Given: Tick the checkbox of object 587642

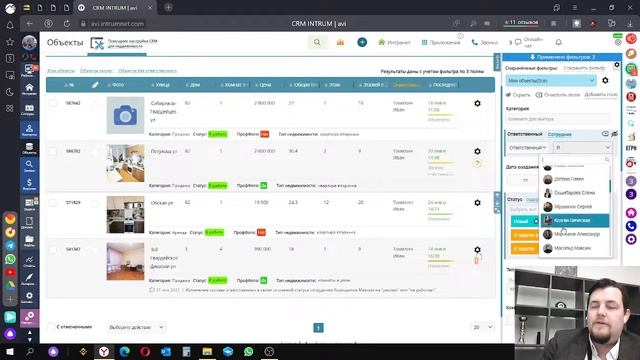Looking at the screenshot, I should tap(53, 103).
